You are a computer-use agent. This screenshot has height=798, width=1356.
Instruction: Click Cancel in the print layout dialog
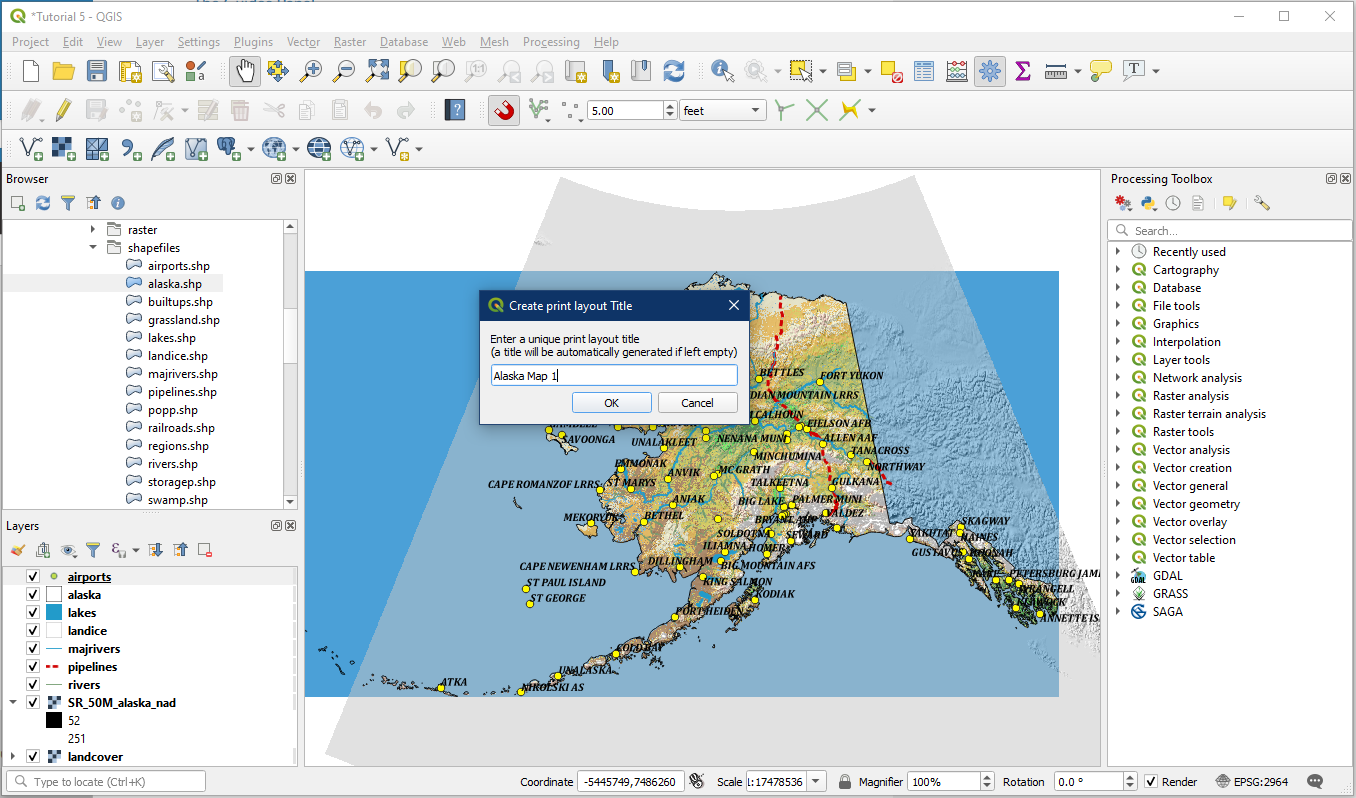[x=697, y=403]
